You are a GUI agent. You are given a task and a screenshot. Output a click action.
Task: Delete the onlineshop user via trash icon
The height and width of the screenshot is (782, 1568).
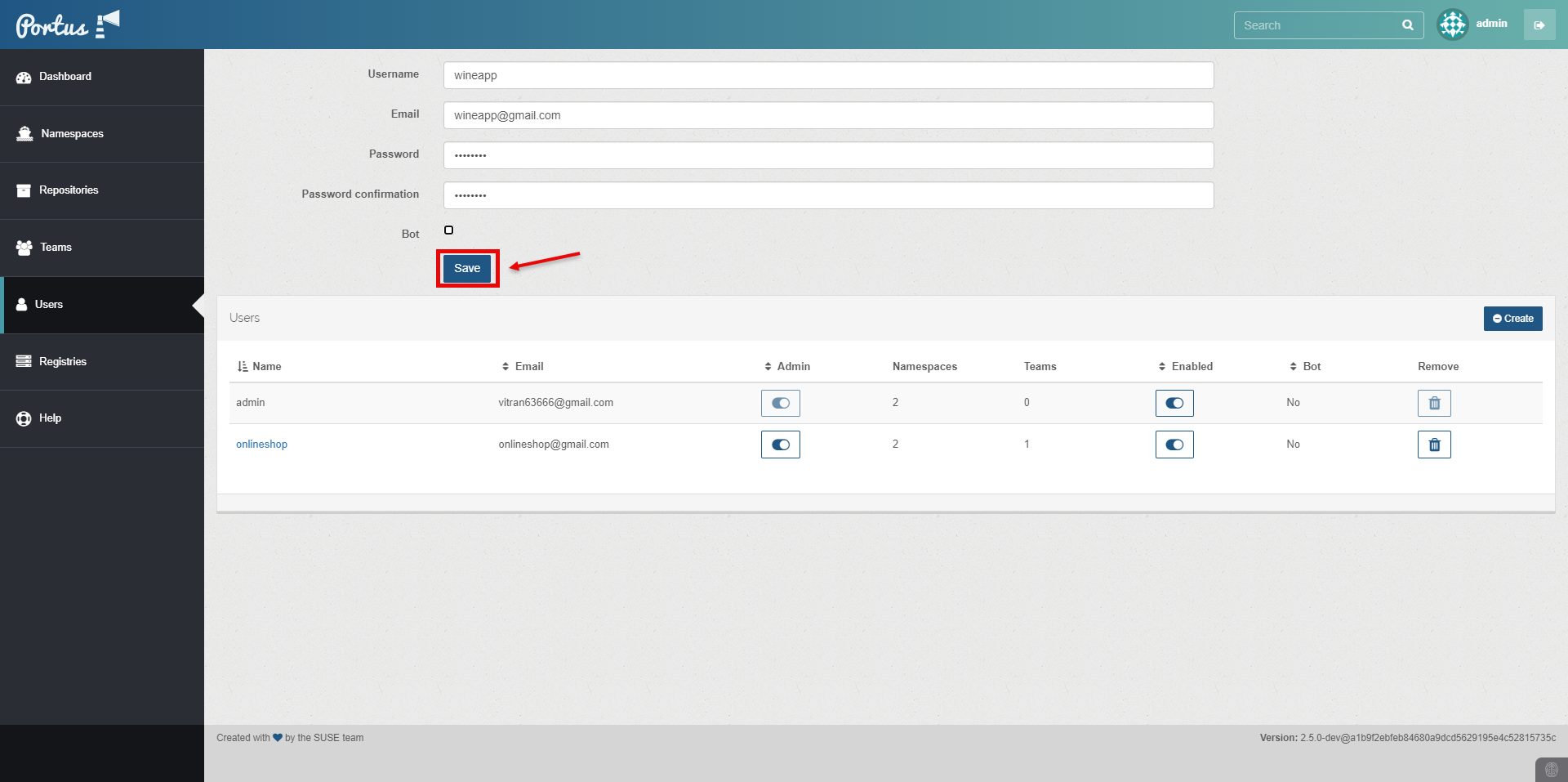(x=1433, y=445)
